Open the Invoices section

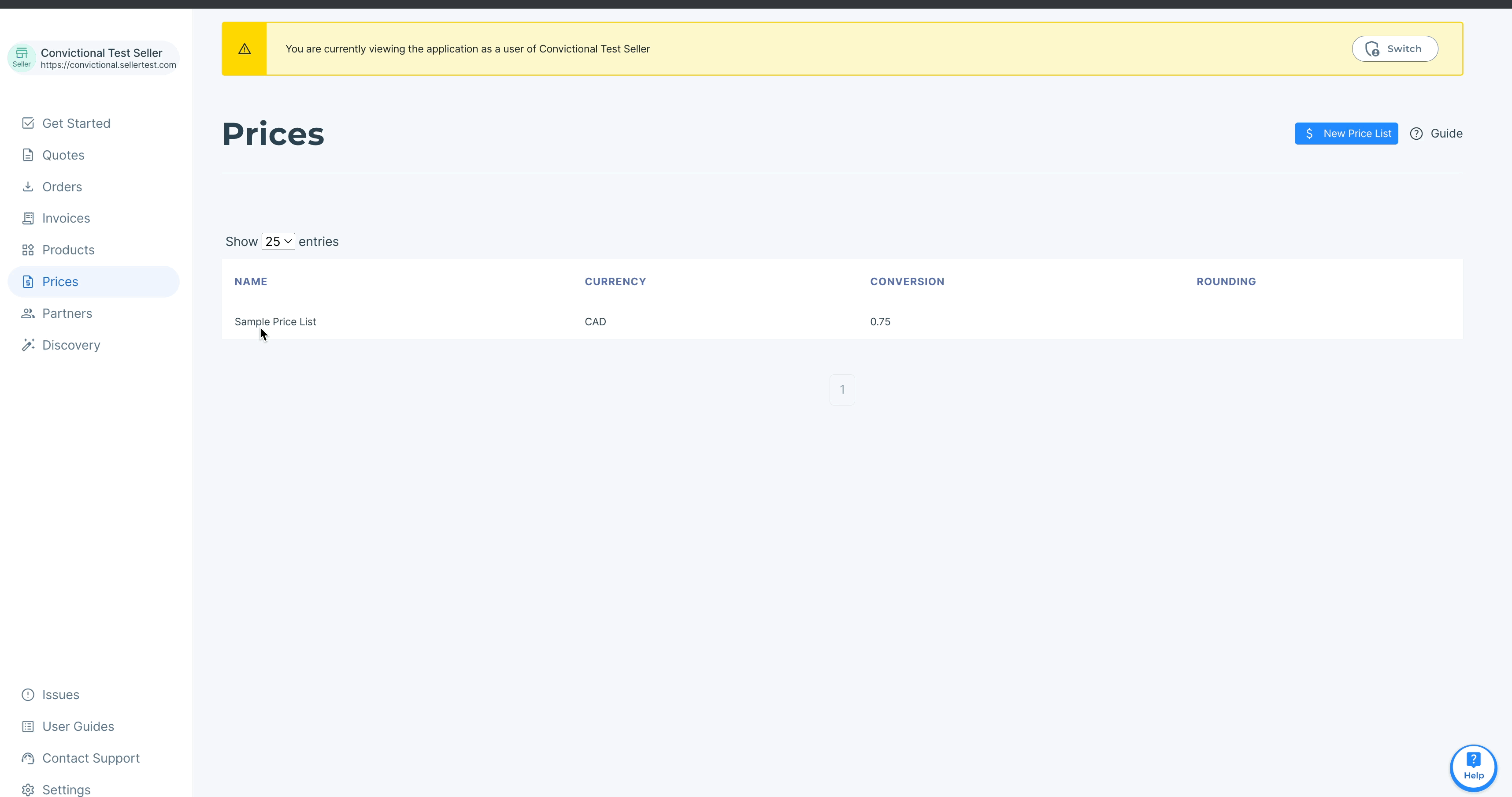pos(93,219)
